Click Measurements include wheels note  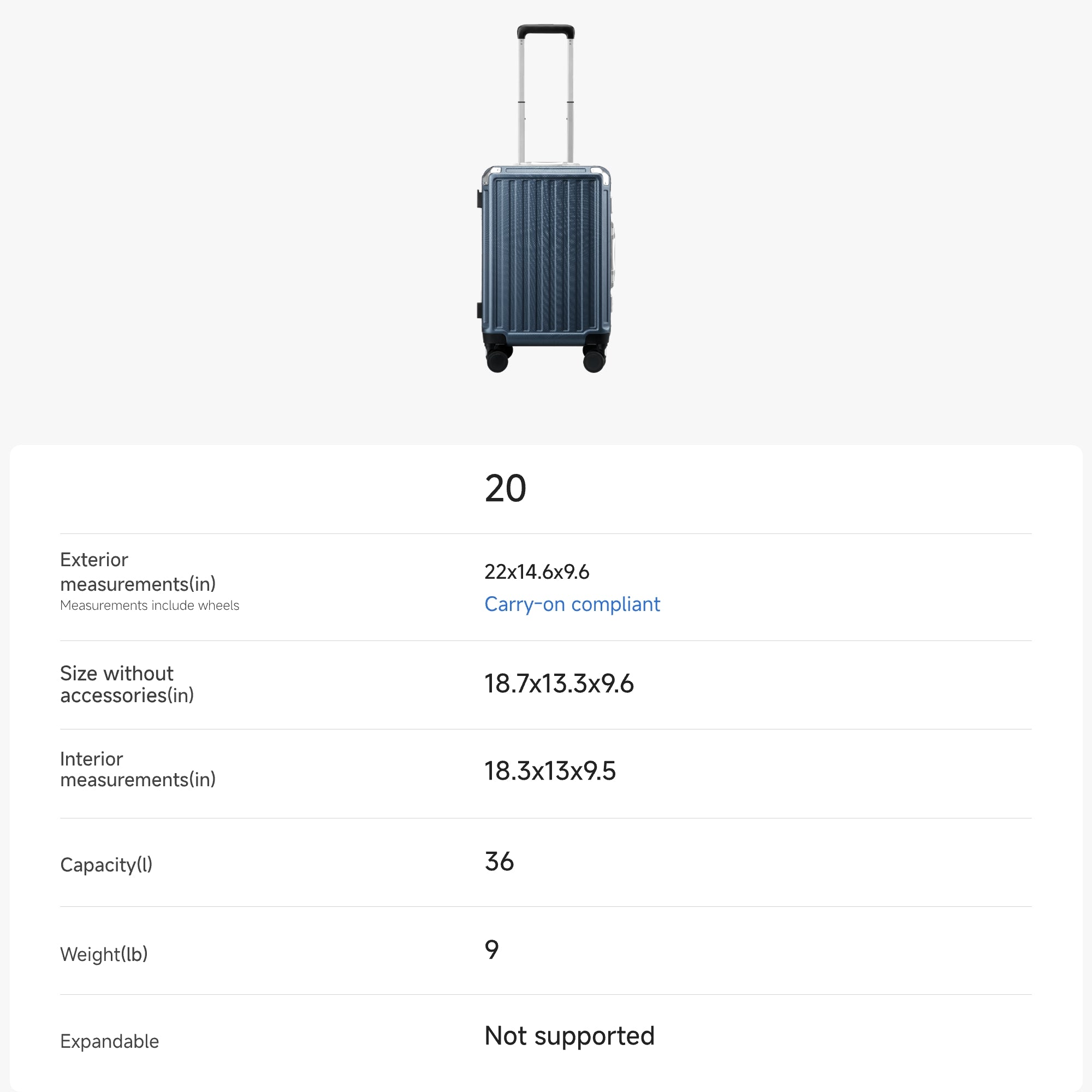[x=149, y=606]
